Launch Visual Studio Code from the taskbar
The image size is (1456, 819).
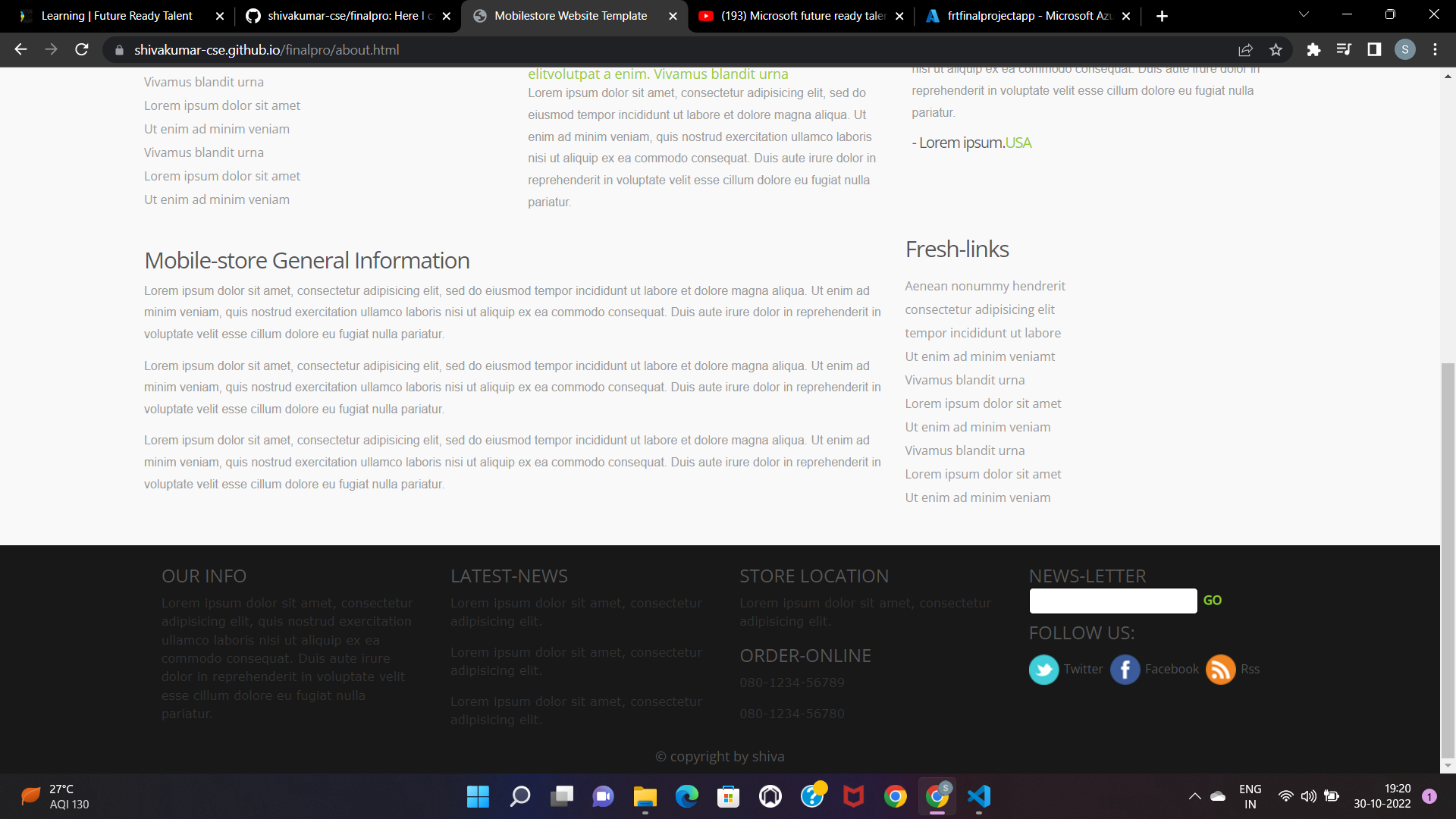pos(978,796)
